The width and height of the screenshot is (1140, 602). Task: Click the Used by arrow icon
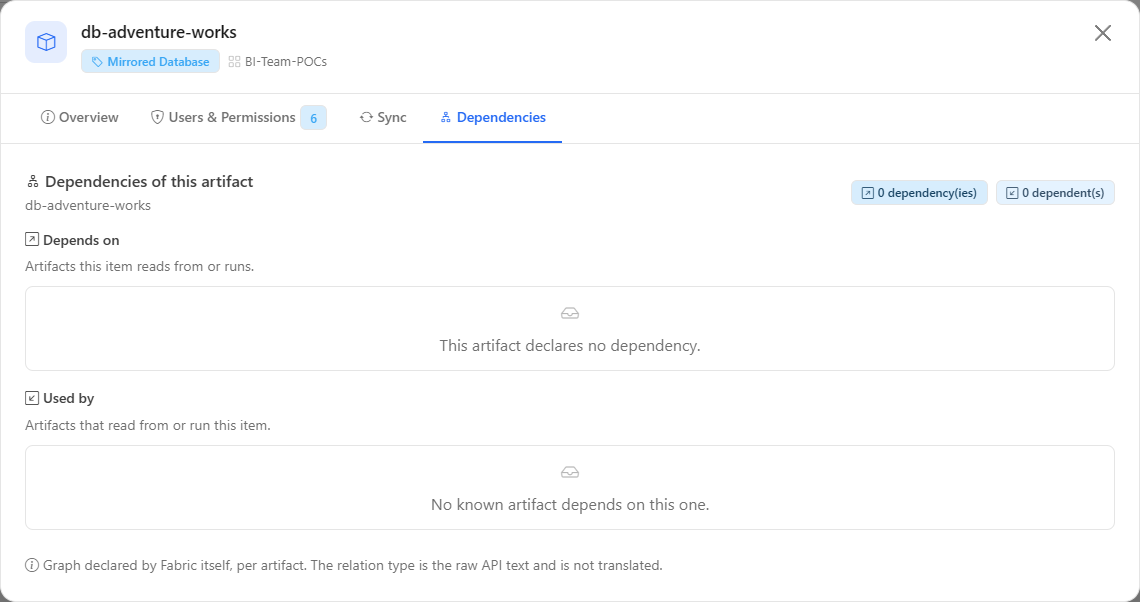click(x=32, y=398)
